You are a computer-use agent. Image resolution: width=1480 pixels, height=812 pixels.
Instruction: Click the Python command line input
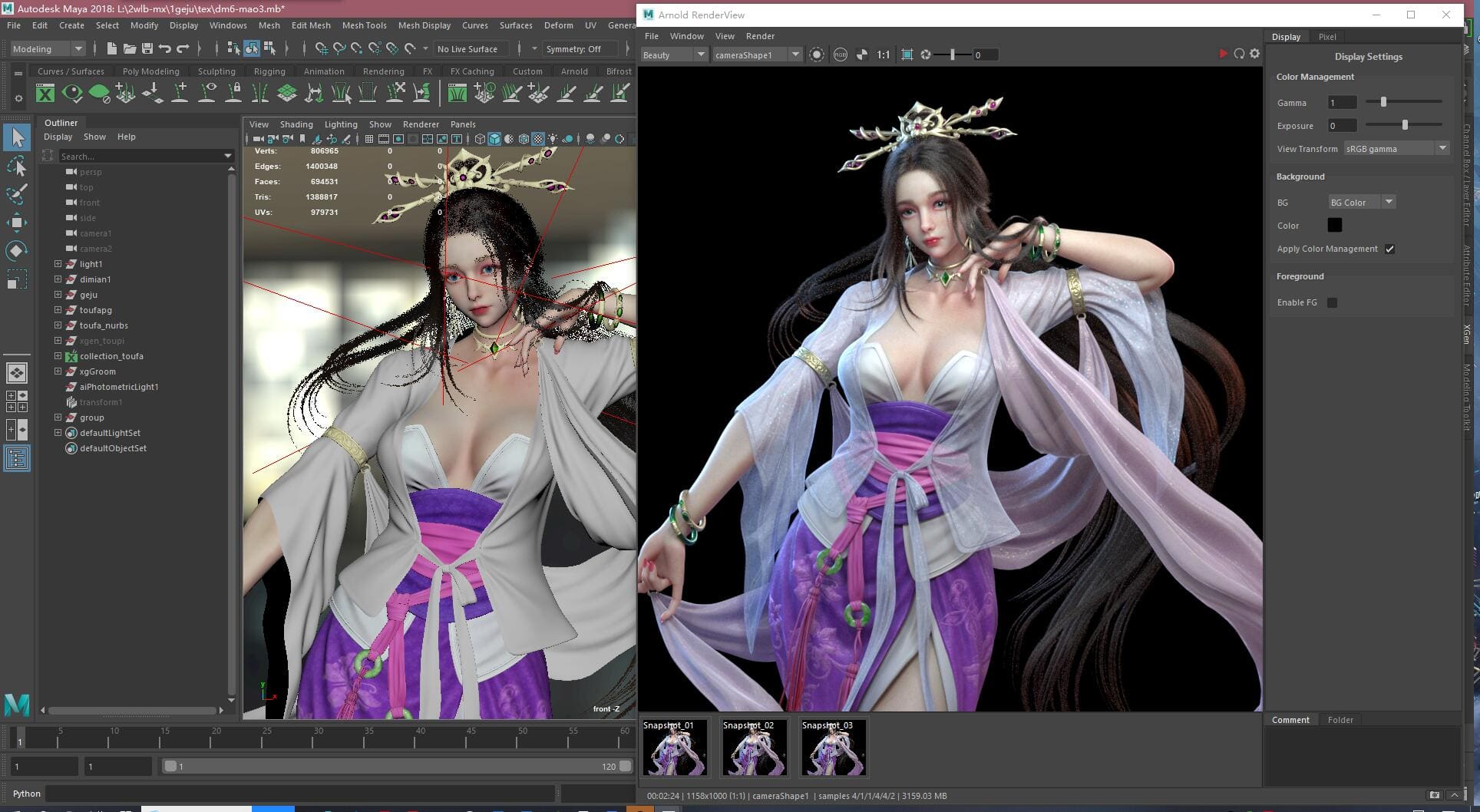pyautogui.click(x=301, y=794)
